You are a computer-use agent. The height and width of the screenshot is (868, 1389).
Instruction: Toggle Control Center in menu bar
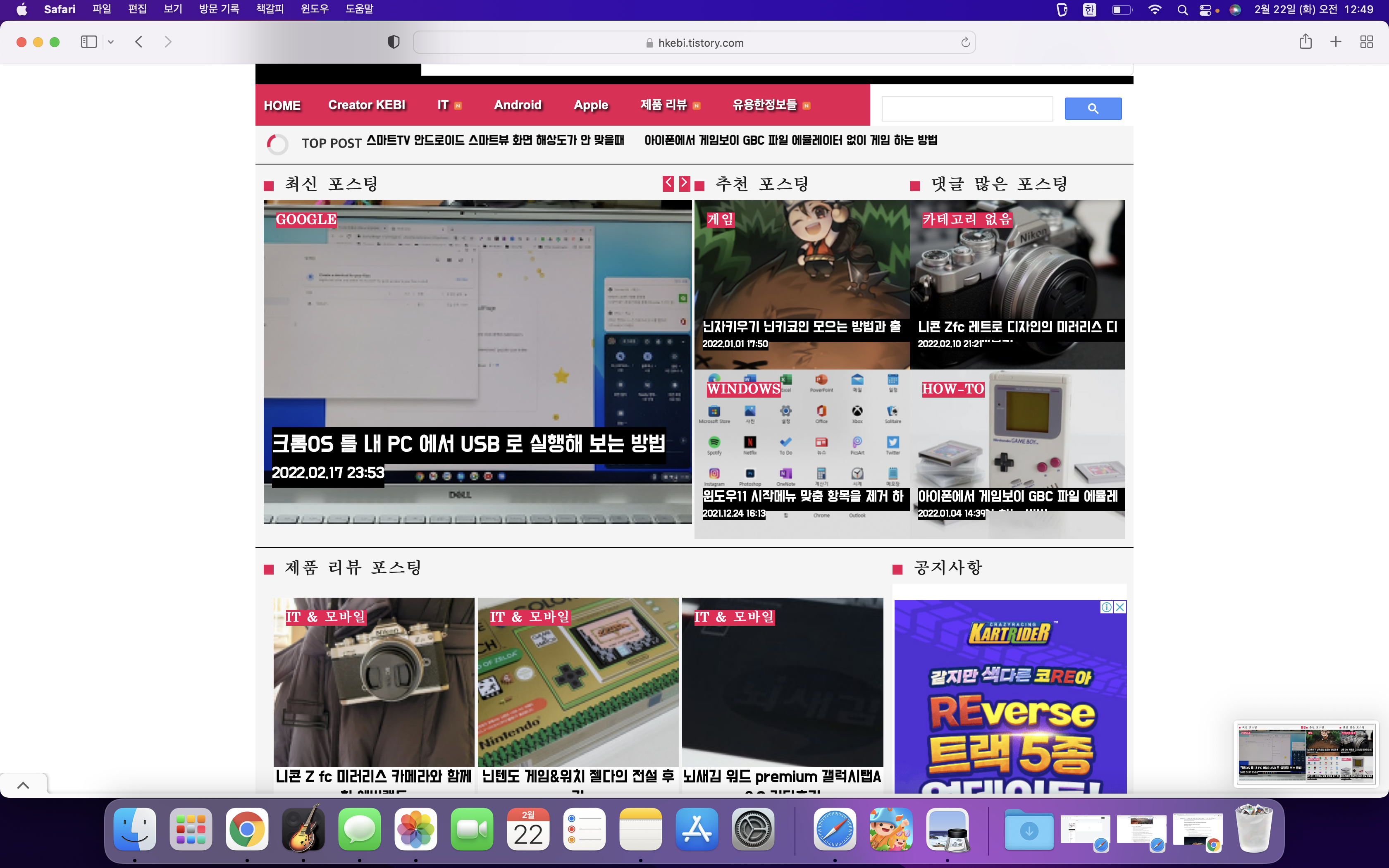click(1205, 10)
